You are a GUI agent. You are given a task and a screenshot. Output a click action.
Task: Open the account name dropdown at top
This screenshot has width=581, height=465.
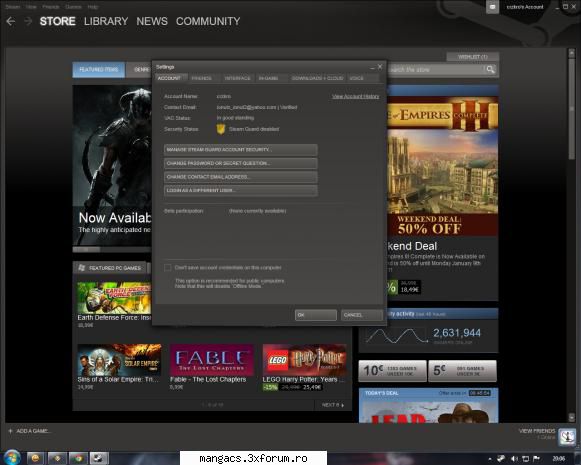525,7
